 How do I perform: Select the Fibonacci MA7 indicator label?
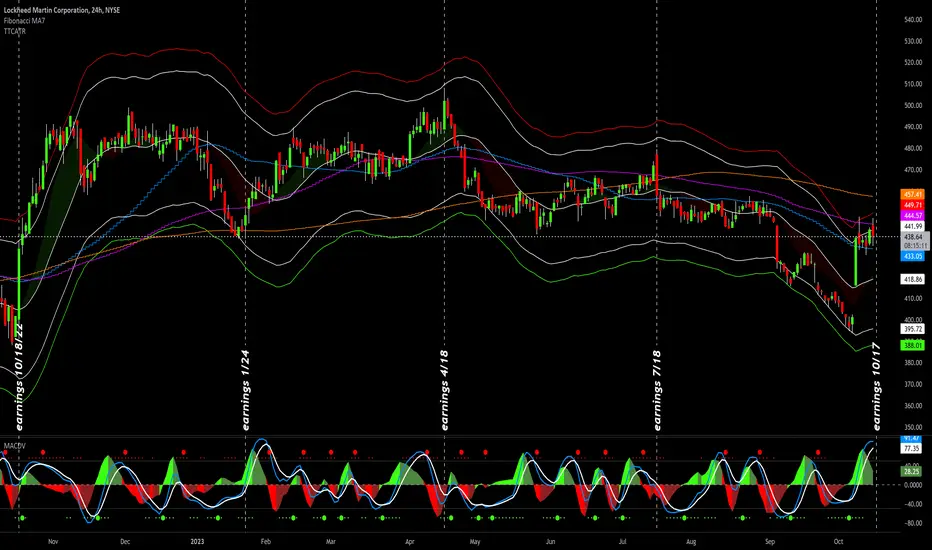click(x=24, y=21)
